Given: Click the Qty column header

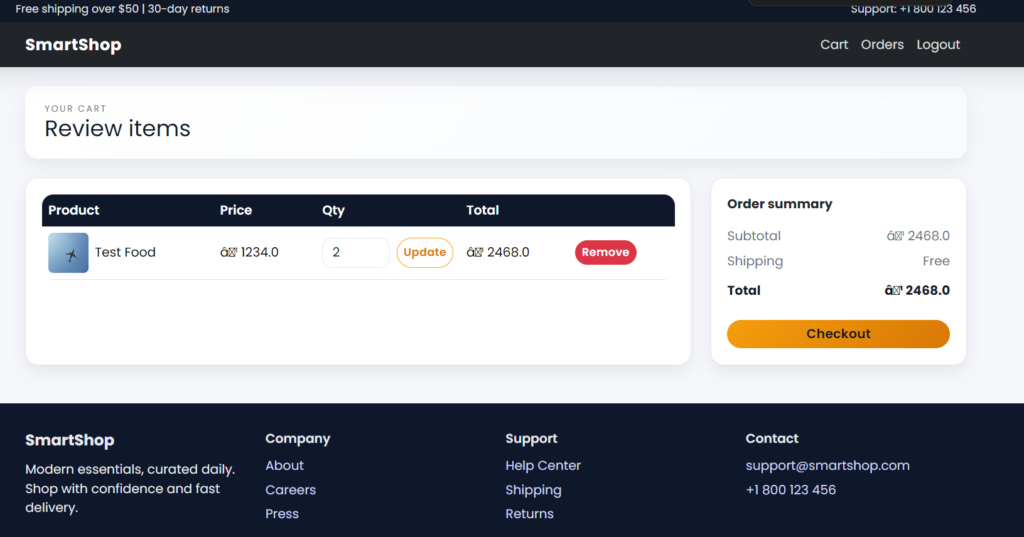Looking at the screenshot, I should [333, 210].
